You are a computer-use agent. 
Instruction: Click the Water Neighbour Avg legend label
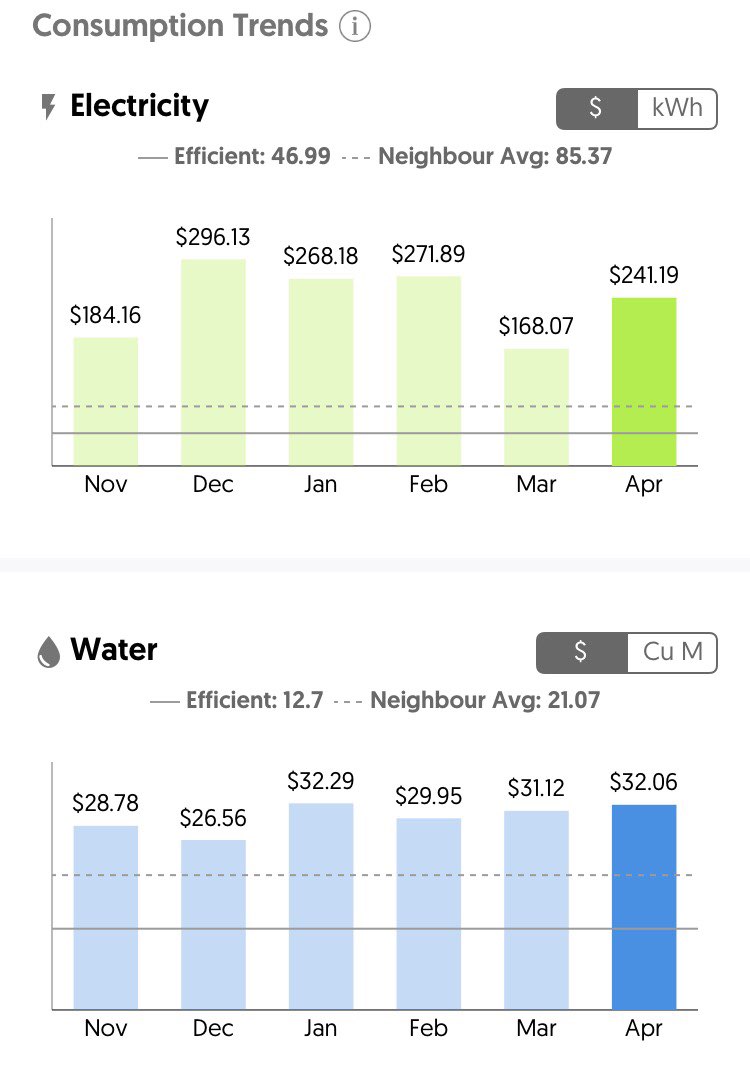pyautogui.click(x=485, y=700)
